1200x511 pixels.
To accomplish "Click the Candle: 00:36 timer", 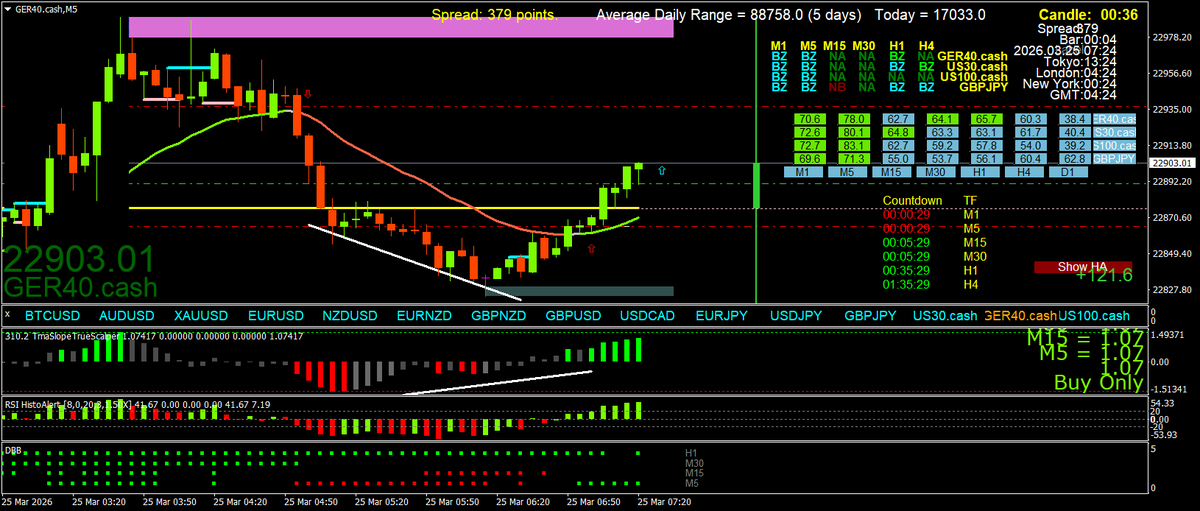I will [1087, 14].
